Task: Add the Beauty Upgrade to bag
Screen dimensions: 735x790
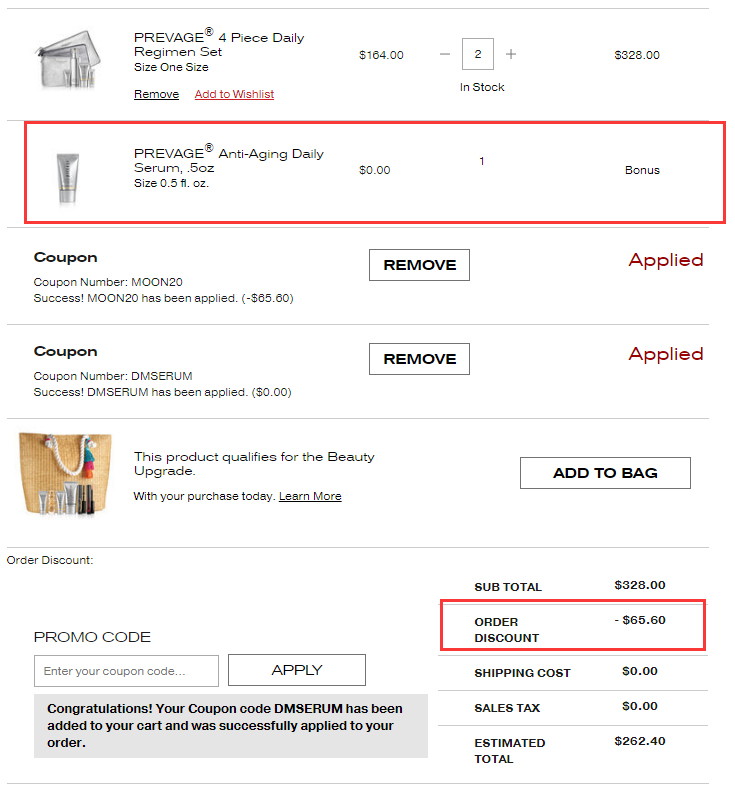Action: pos(605,473)
